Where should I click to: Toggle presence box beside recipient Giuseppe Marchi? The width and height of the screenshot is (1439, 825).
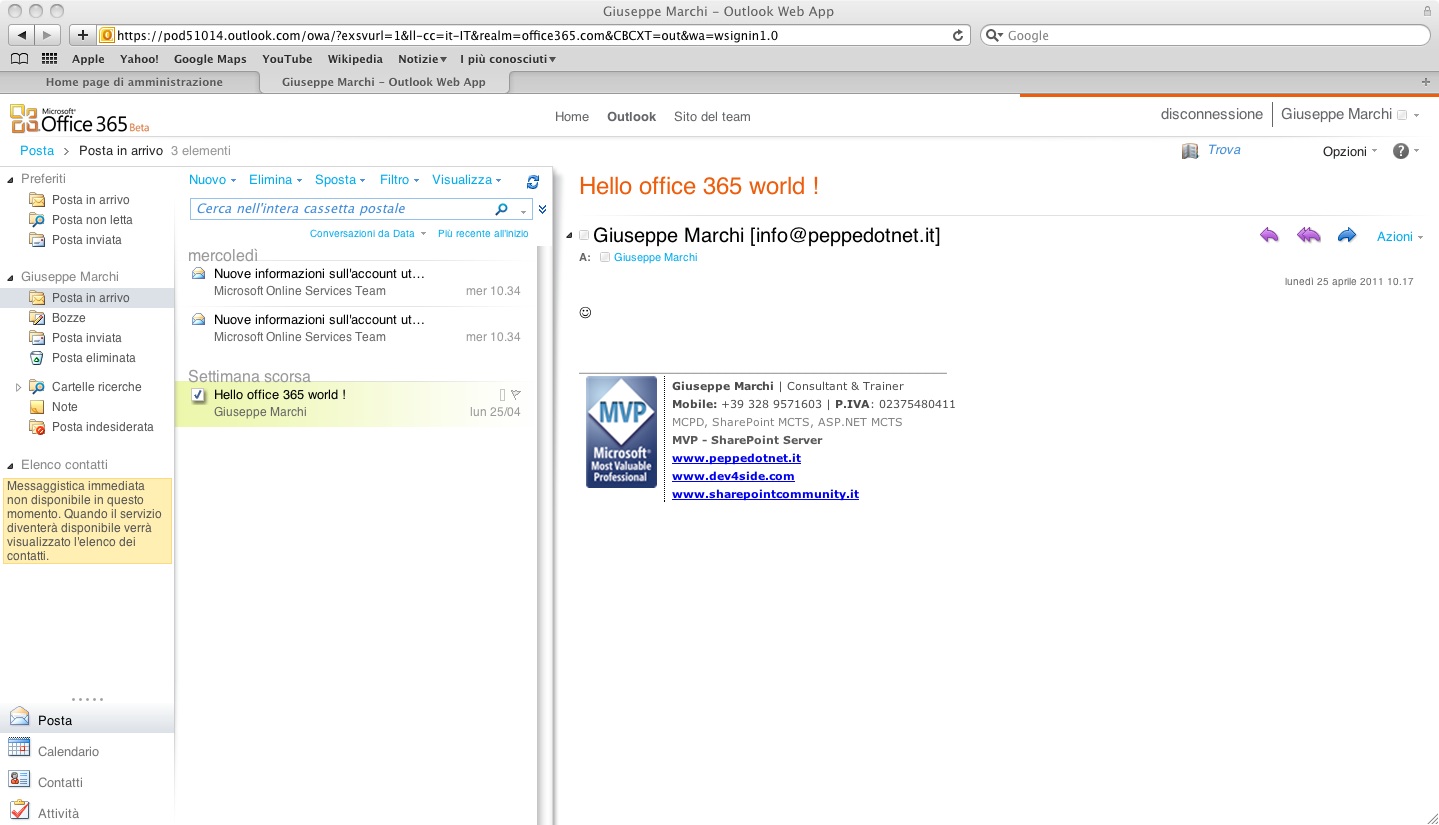605,258
